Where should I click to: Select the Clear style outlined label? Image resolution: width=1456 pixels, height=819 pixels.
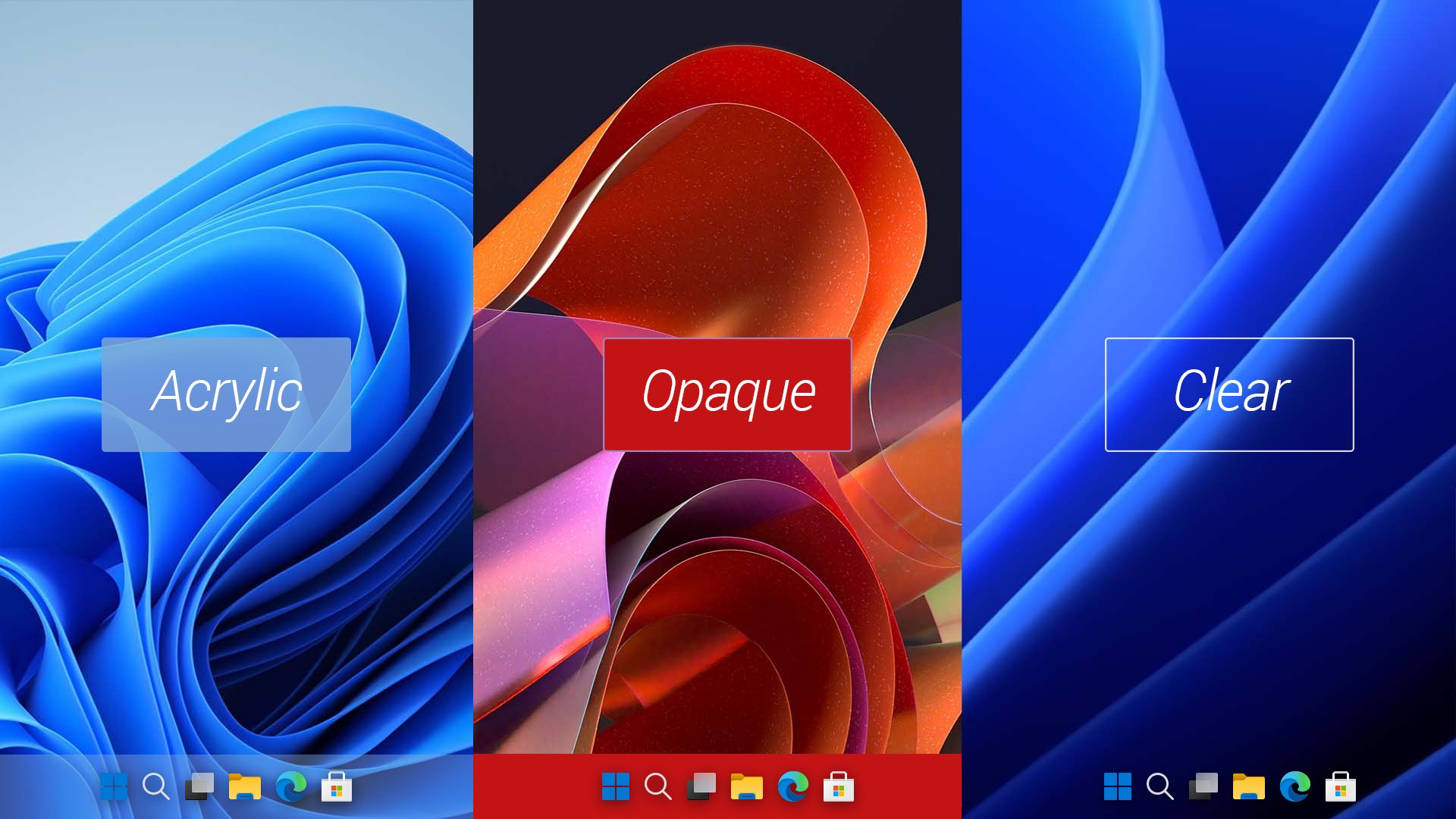coord(1229,394)
